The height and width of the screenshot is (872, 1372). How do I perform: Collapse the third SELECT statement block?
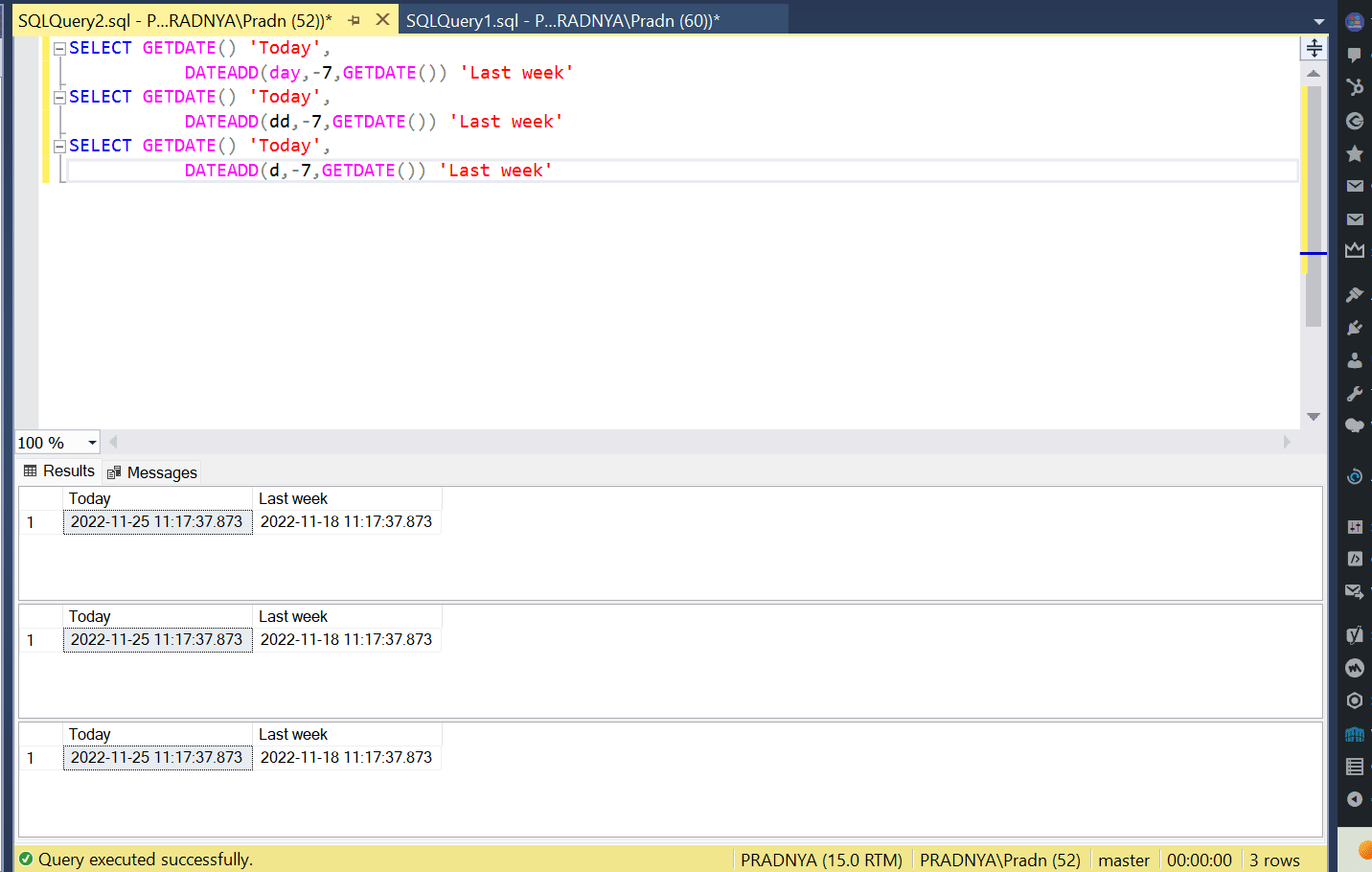point(59,146)
